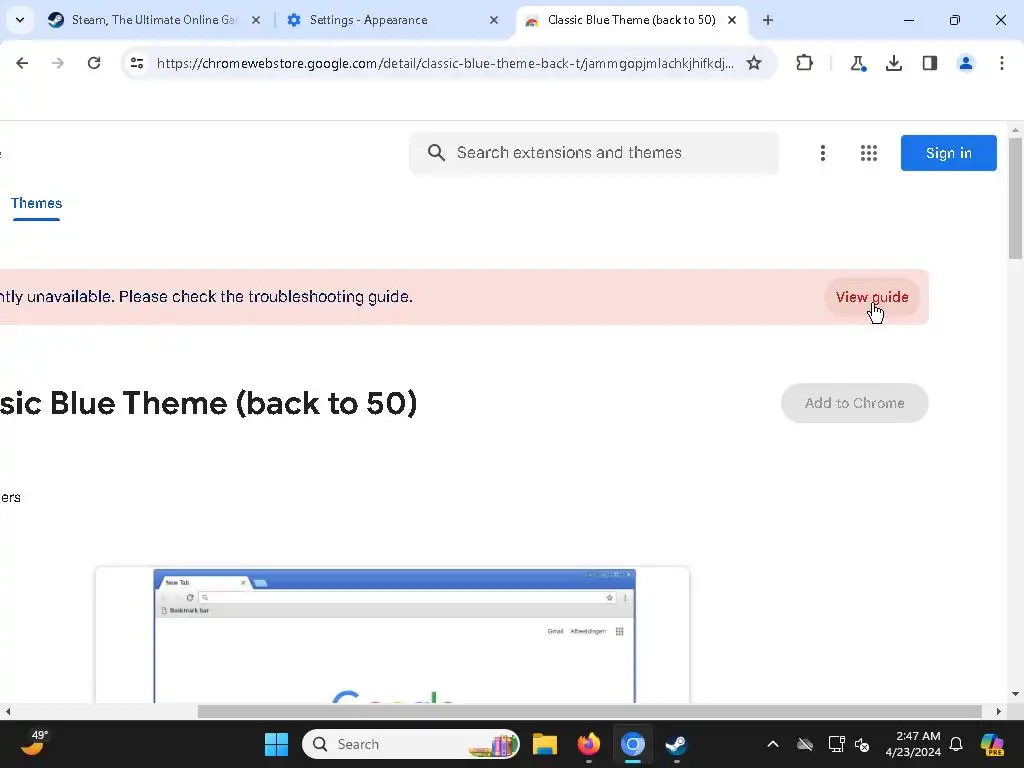The height and width of the screenshot is (768, 1024).
Task: Open the tab search dropdown arrow
Action: click(20, 20)
